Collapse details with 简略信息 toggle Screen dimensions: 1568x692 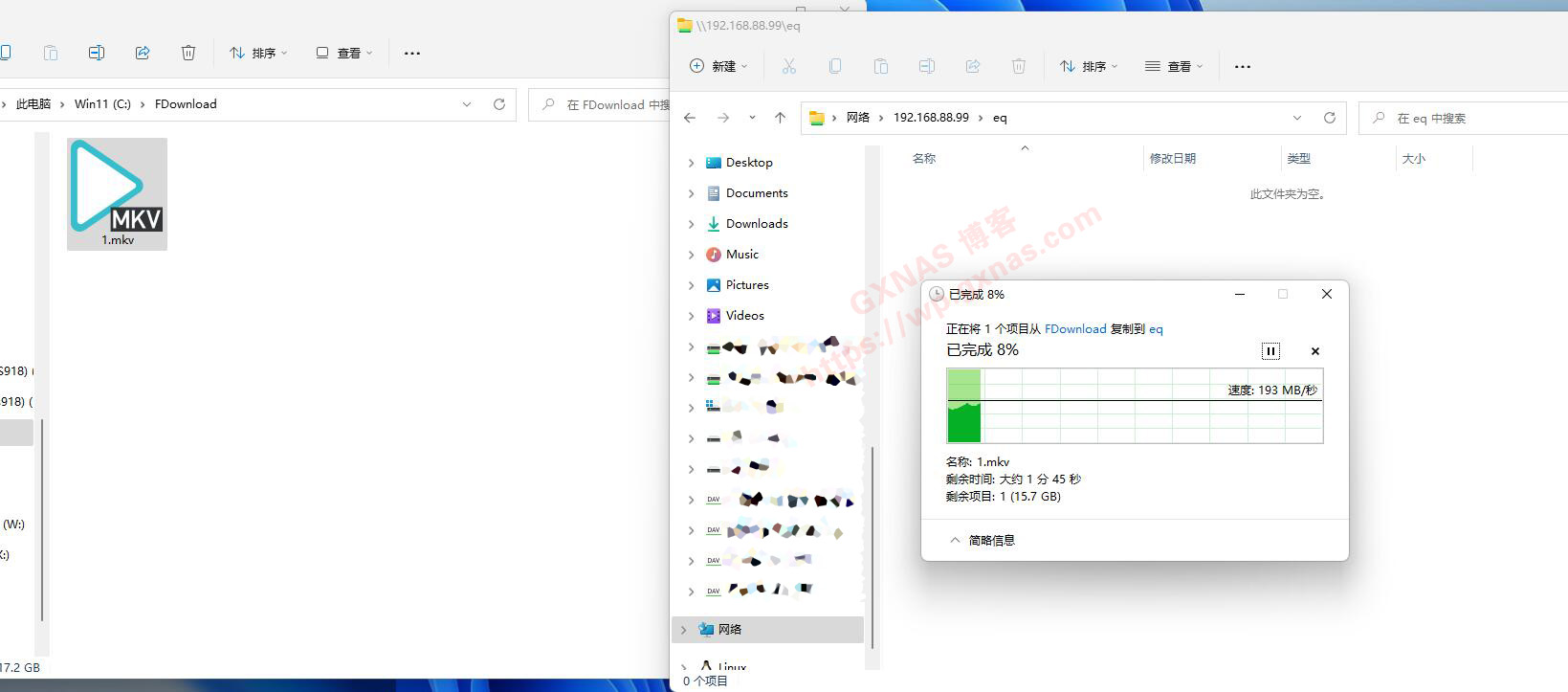point(982,540)
